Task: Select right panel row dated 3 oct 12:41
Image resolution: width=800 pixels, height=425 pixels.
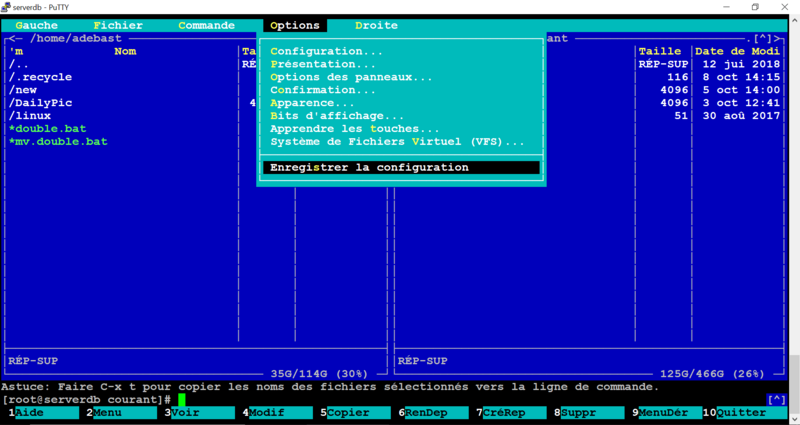Action: [x=589, y=103]
